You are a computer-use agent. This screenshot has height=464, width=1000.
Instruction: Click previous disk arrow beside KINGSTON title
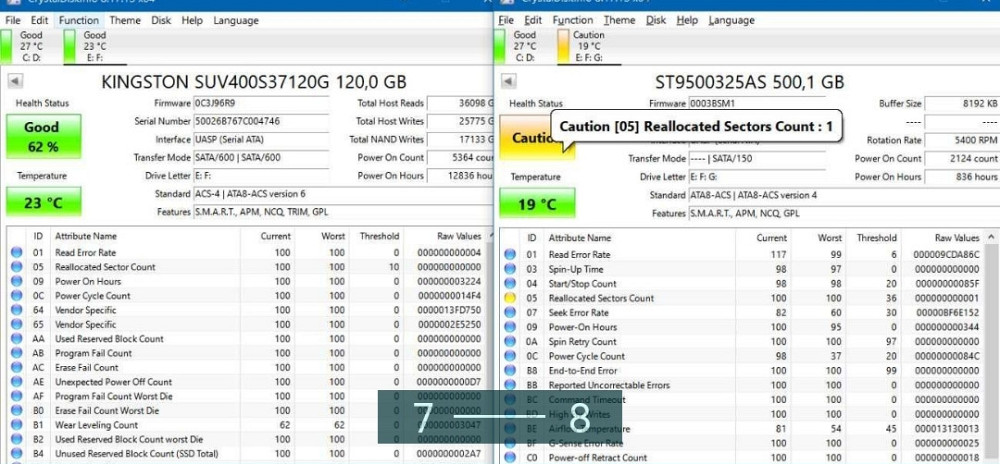(15, 81)
